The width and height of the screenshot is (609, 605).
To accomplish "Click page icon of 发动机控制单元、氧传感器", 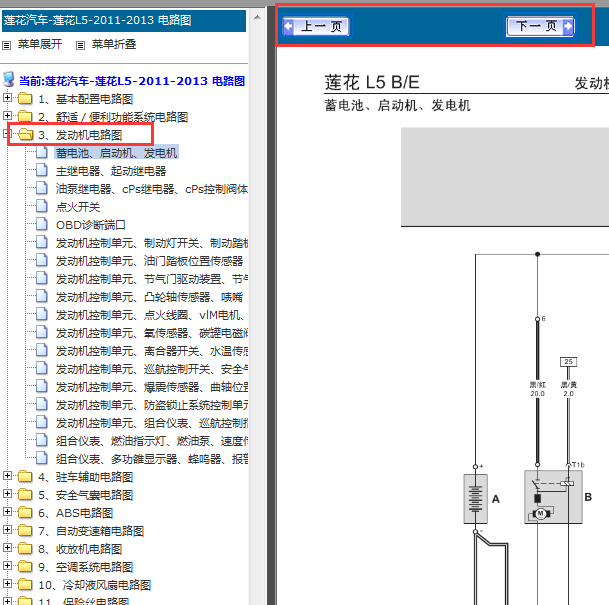I will click(x=42, y=332).
